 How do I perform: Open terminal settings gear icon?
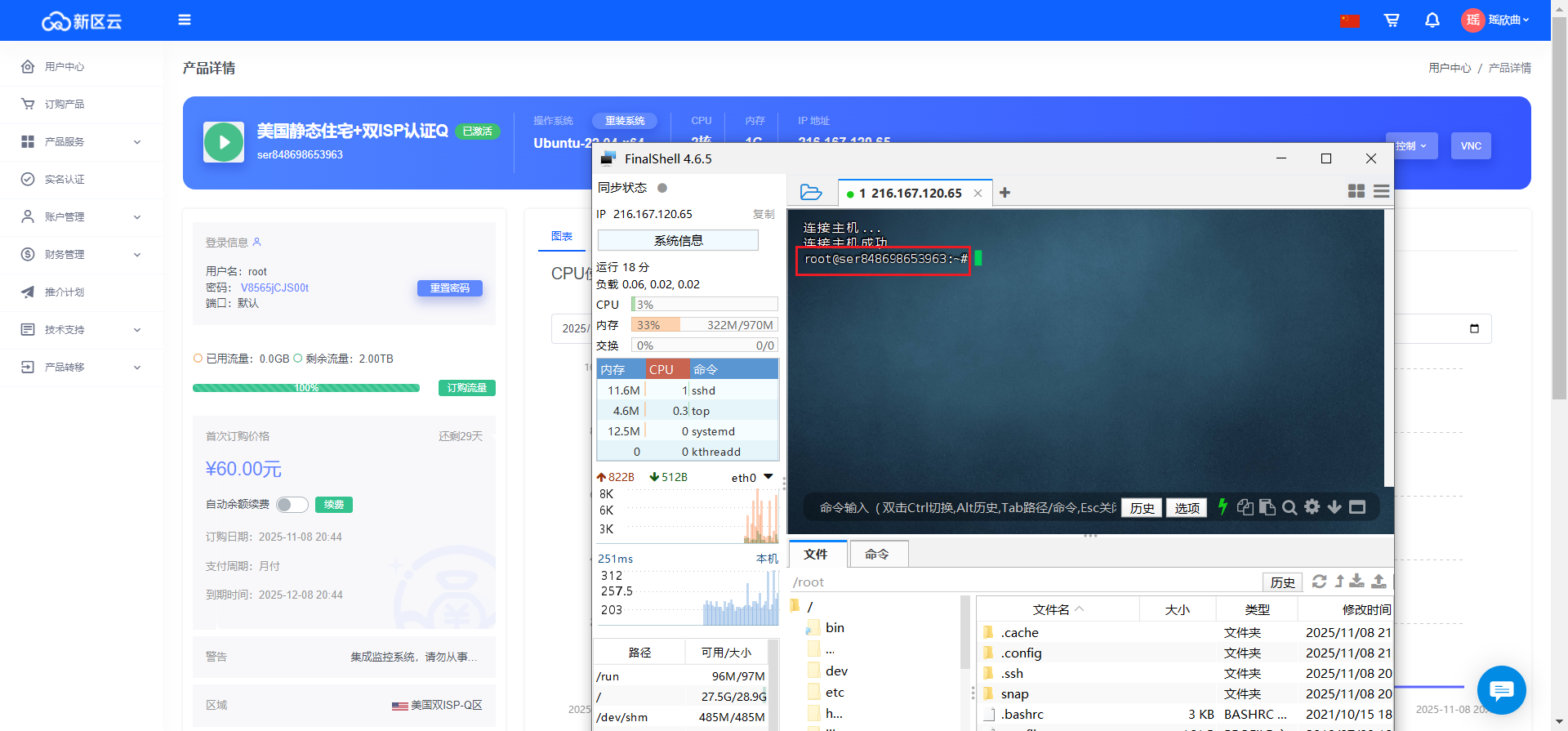[1312, 507]
